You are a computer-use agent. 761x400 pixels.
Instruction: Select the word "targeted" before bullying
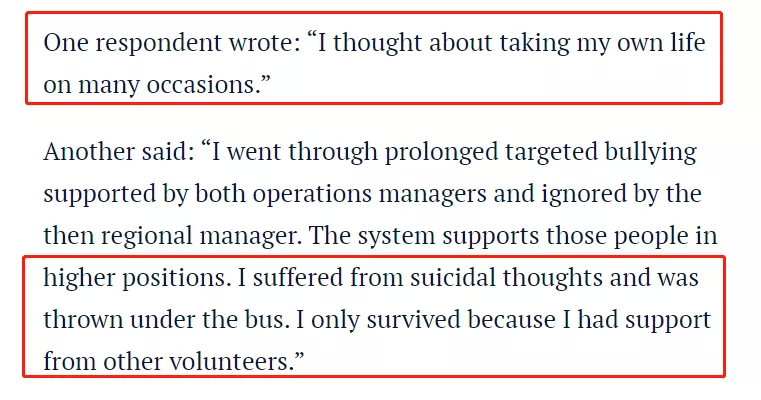tap(551, 153)
